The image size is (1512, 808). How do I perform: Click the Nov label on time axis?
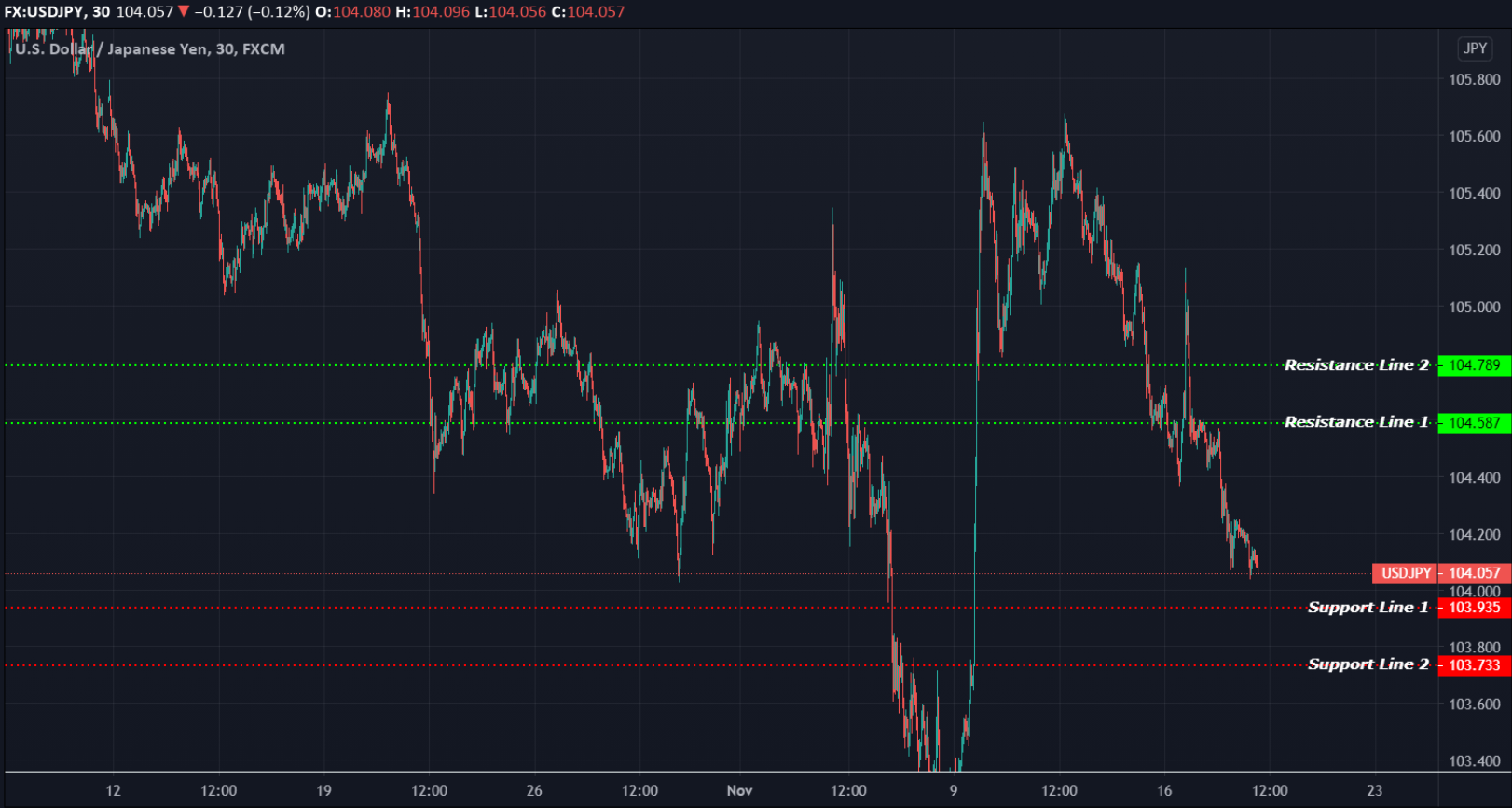(x=739, y=790)
